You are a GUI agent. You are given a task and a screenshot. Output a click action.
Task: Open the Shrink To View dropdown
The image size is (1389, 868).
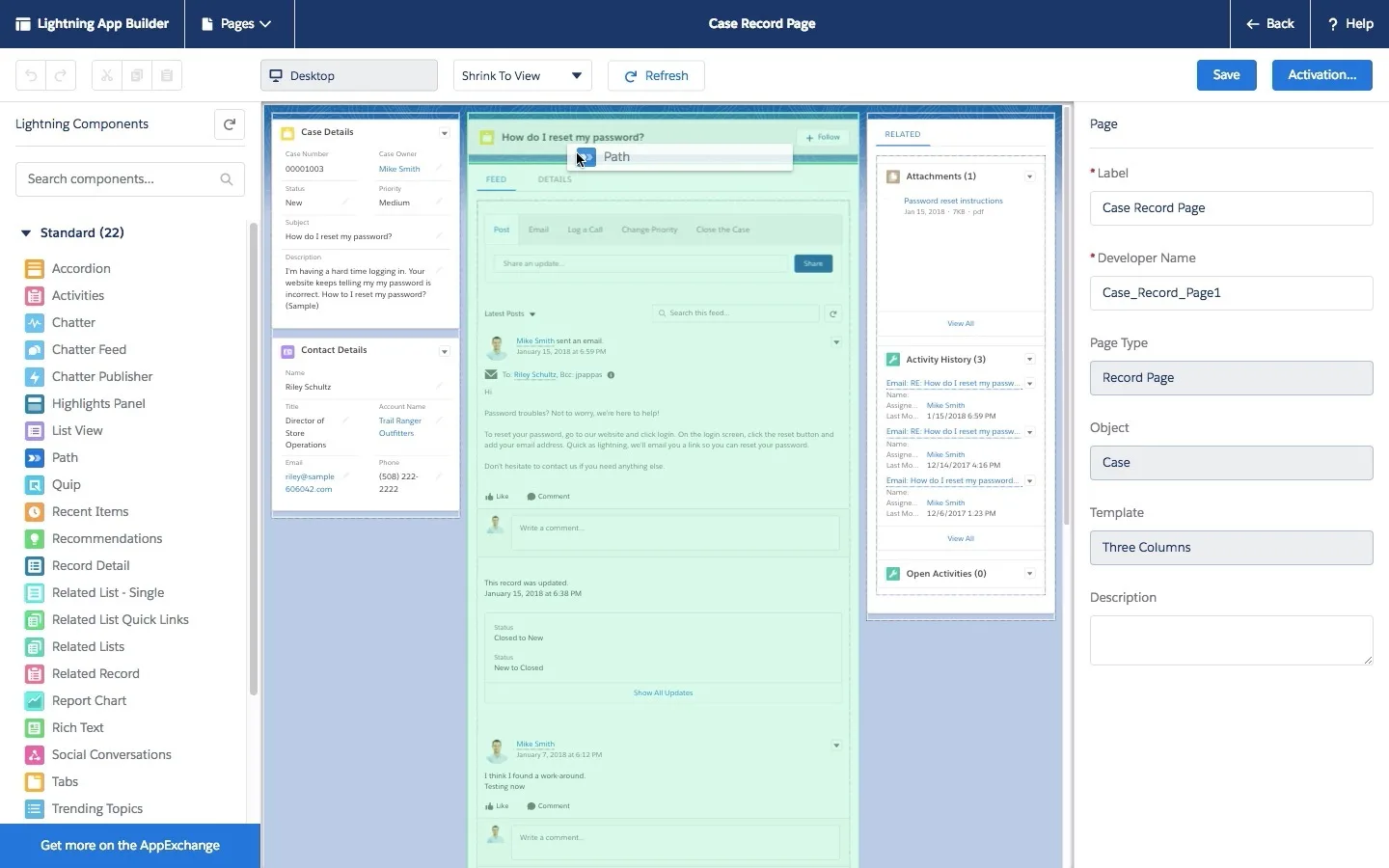point(522,75)
